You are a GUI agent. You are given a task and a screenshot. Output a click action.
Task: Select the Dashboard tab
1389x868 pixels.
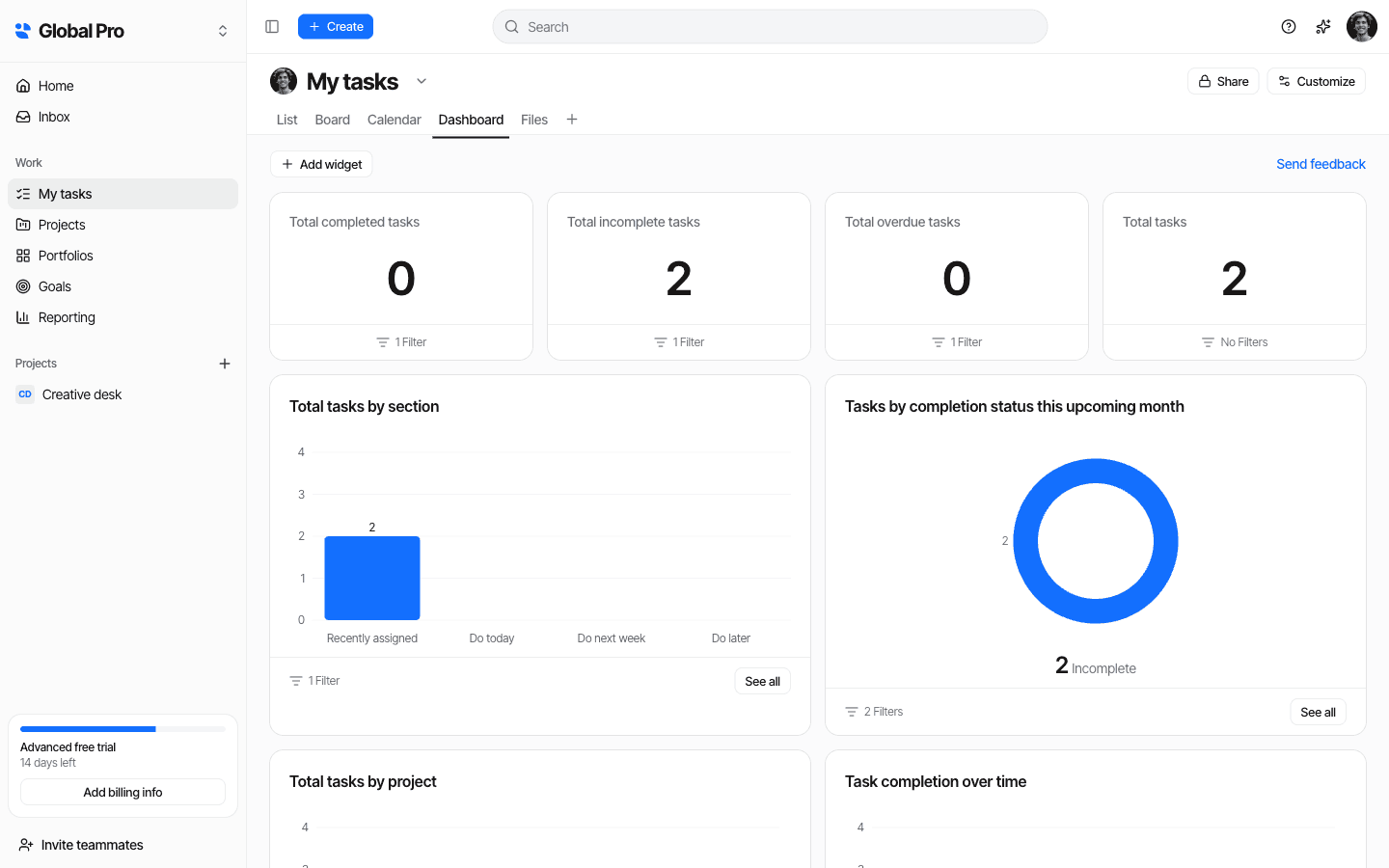[471, 120]
